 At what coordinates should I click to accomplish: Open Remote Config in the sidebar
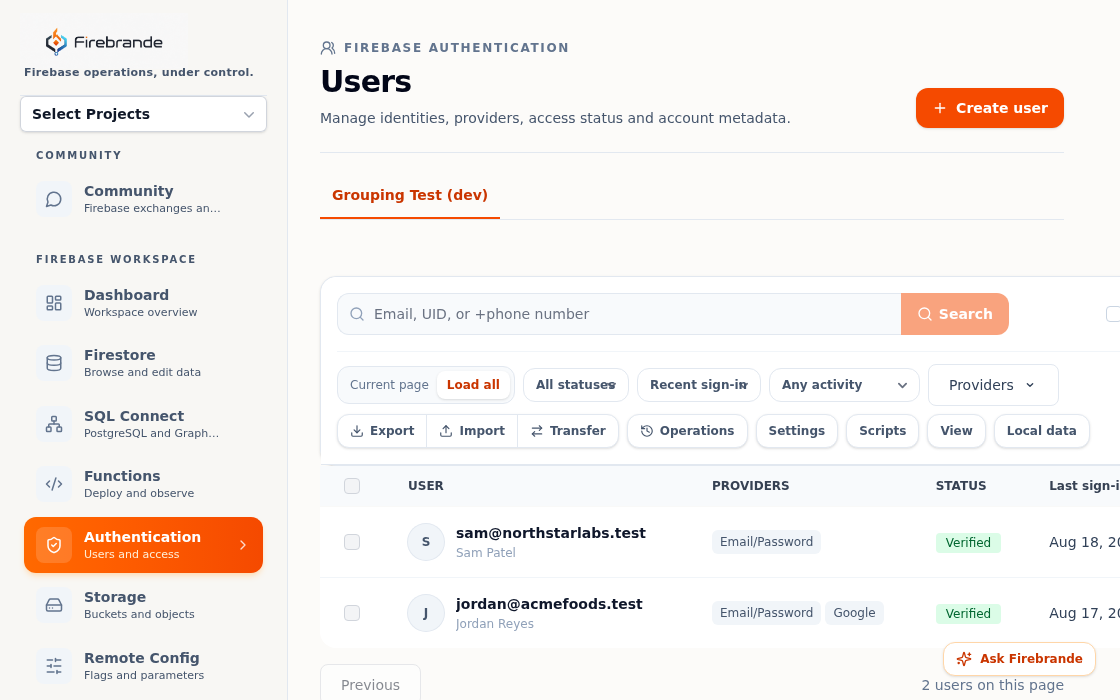coord(144,666)
